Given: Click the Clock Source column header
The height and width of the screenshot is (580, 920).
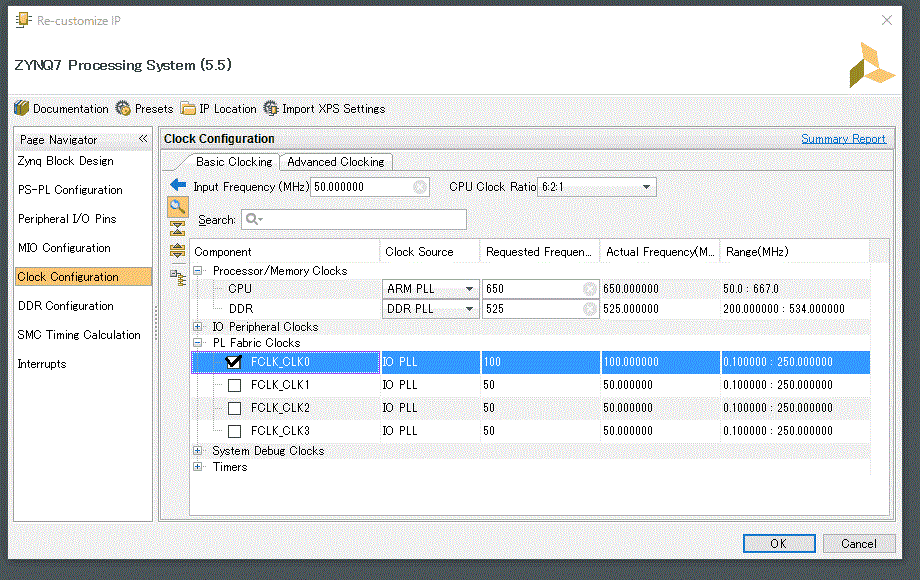Looking at the screenshot, I should (430, 252).
